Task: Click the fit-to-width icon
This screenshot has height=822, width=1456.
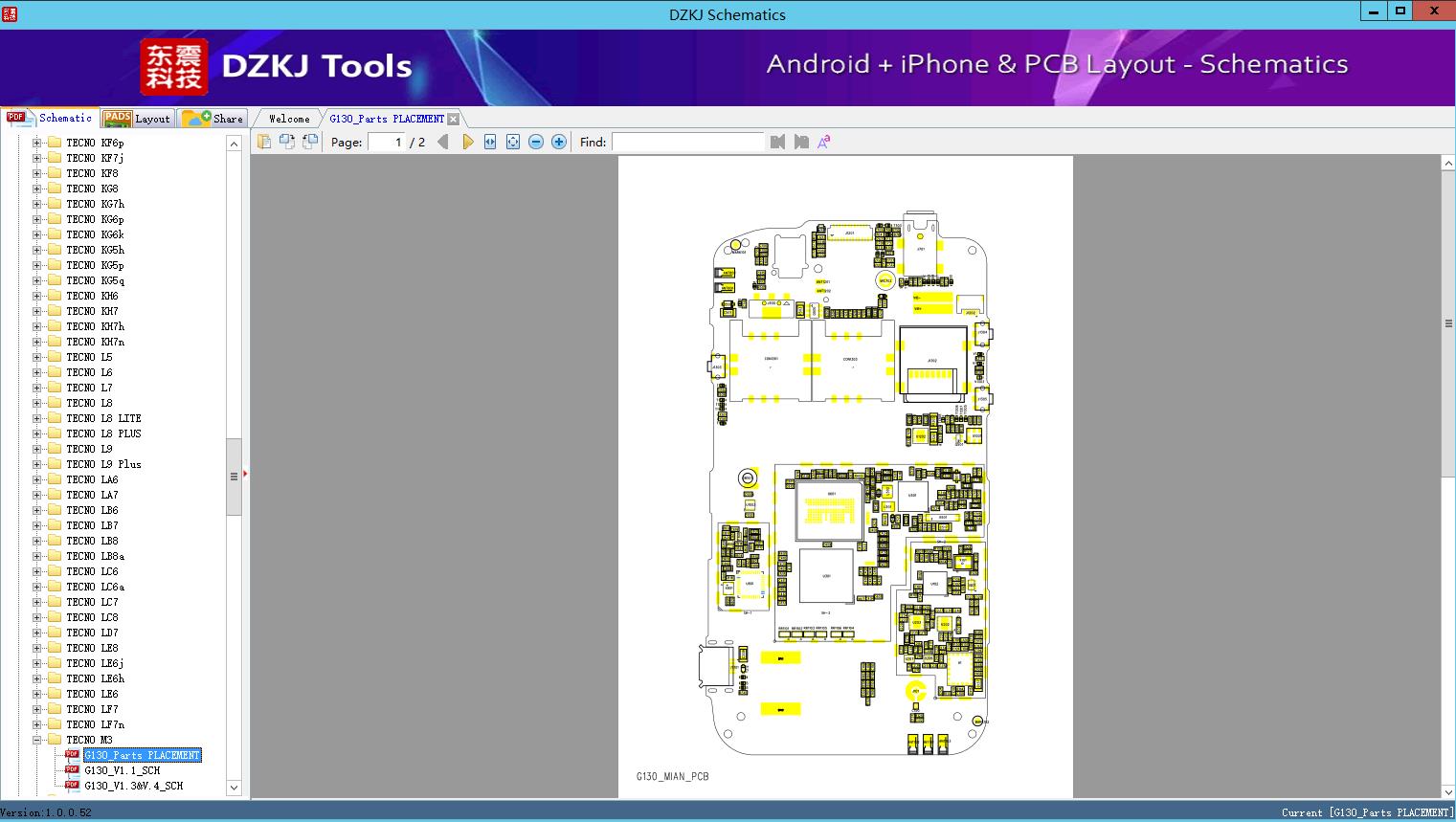Action: (490, 141)
